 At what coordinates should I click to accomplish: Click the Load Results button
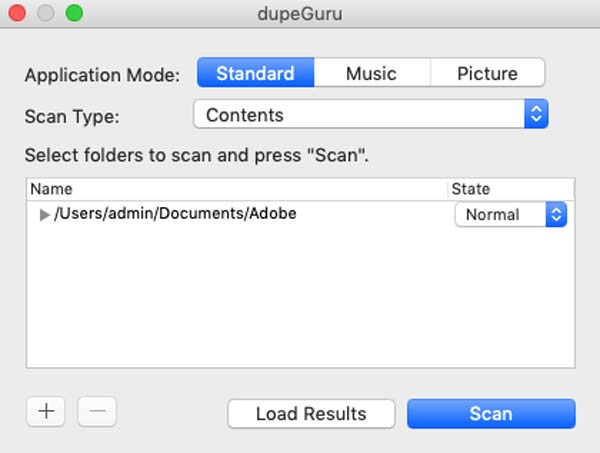coord(311,413)
